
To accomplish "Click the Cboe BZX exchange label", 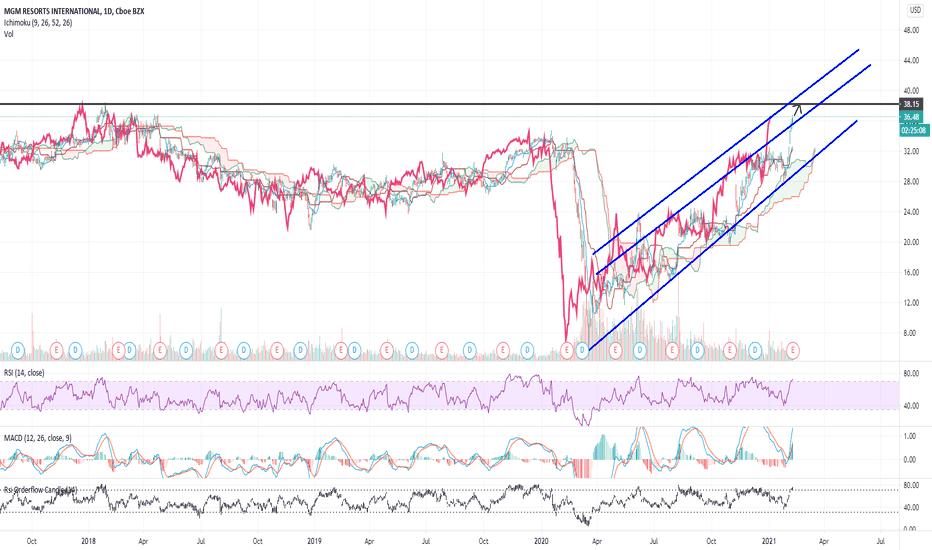I will pos(130,11).
